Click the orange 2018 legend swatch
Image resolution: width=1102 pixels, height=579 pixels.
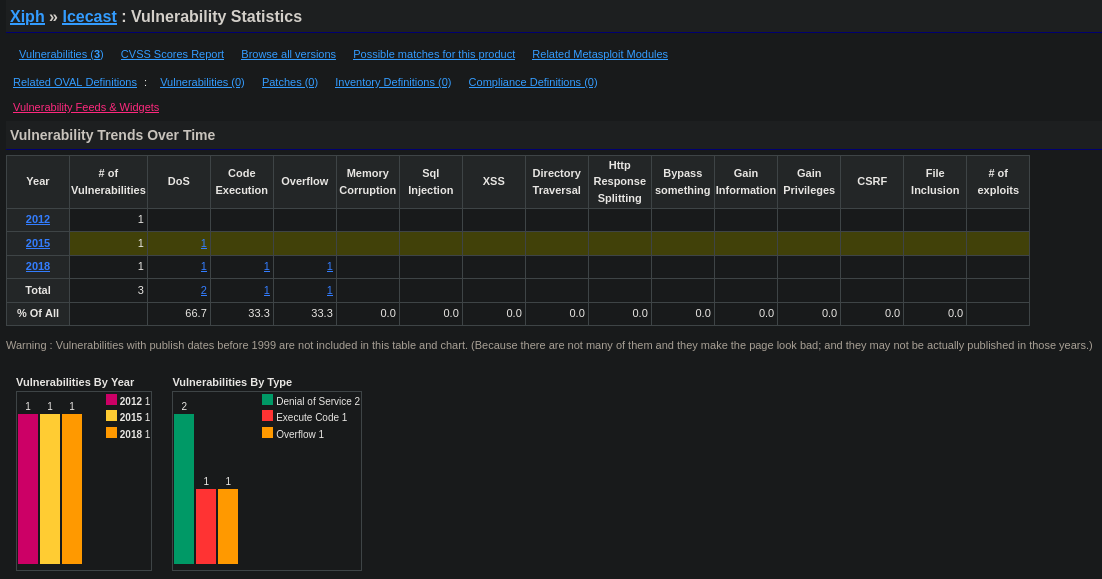pos(111,433)
